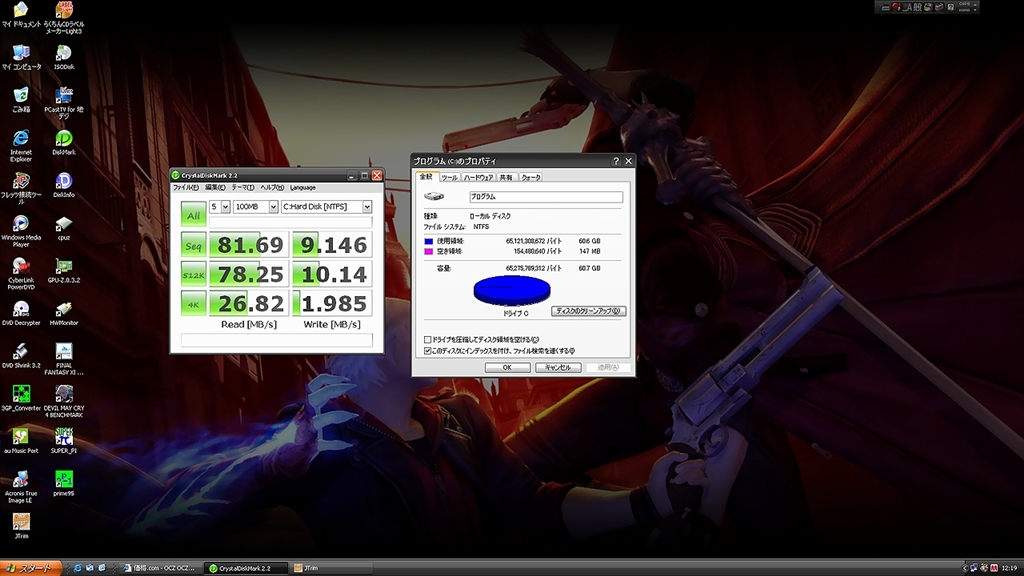1024x576 pixels.
Task: Launch SUPER_PI desktop shortcut
Action: point(64,441)
